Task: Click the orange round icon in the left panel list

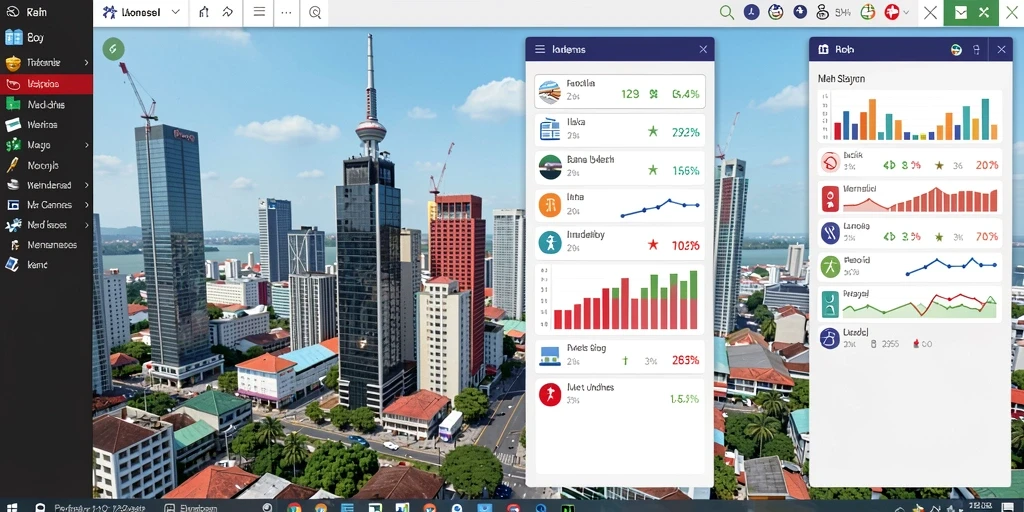Action: [x=550, y=205]
